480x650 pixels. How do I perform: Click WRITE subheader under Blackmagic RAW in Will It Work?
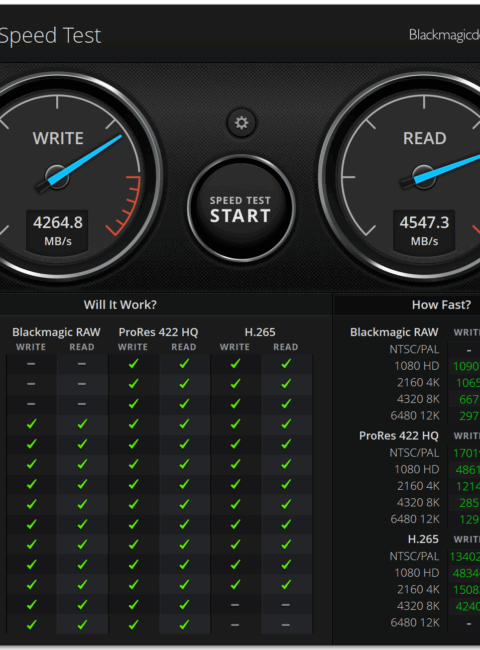pos(31,347)
